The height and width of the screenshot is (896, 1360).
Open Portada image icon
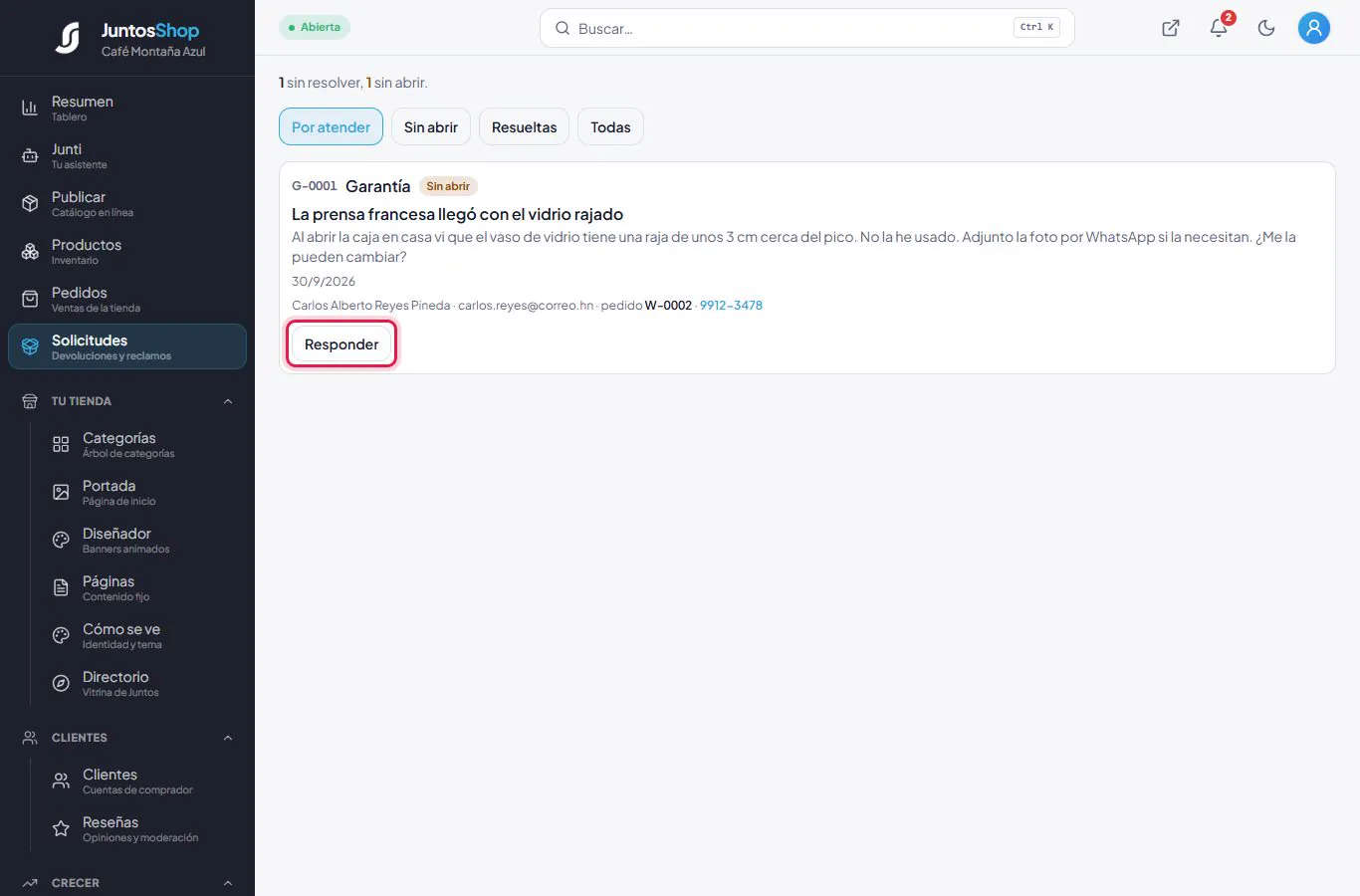click(x=61, y=492)
